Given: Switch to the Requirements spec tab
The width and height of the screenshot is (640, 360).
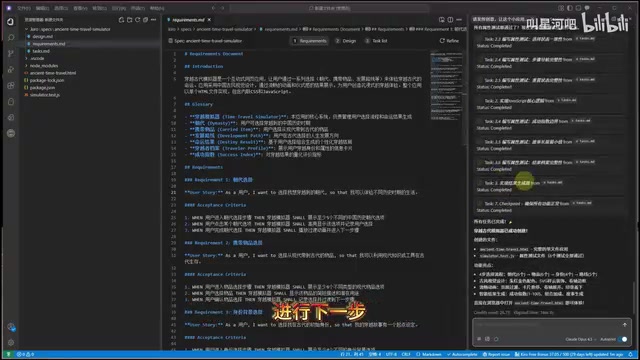Looking at the screenshot, I should 310,41.
